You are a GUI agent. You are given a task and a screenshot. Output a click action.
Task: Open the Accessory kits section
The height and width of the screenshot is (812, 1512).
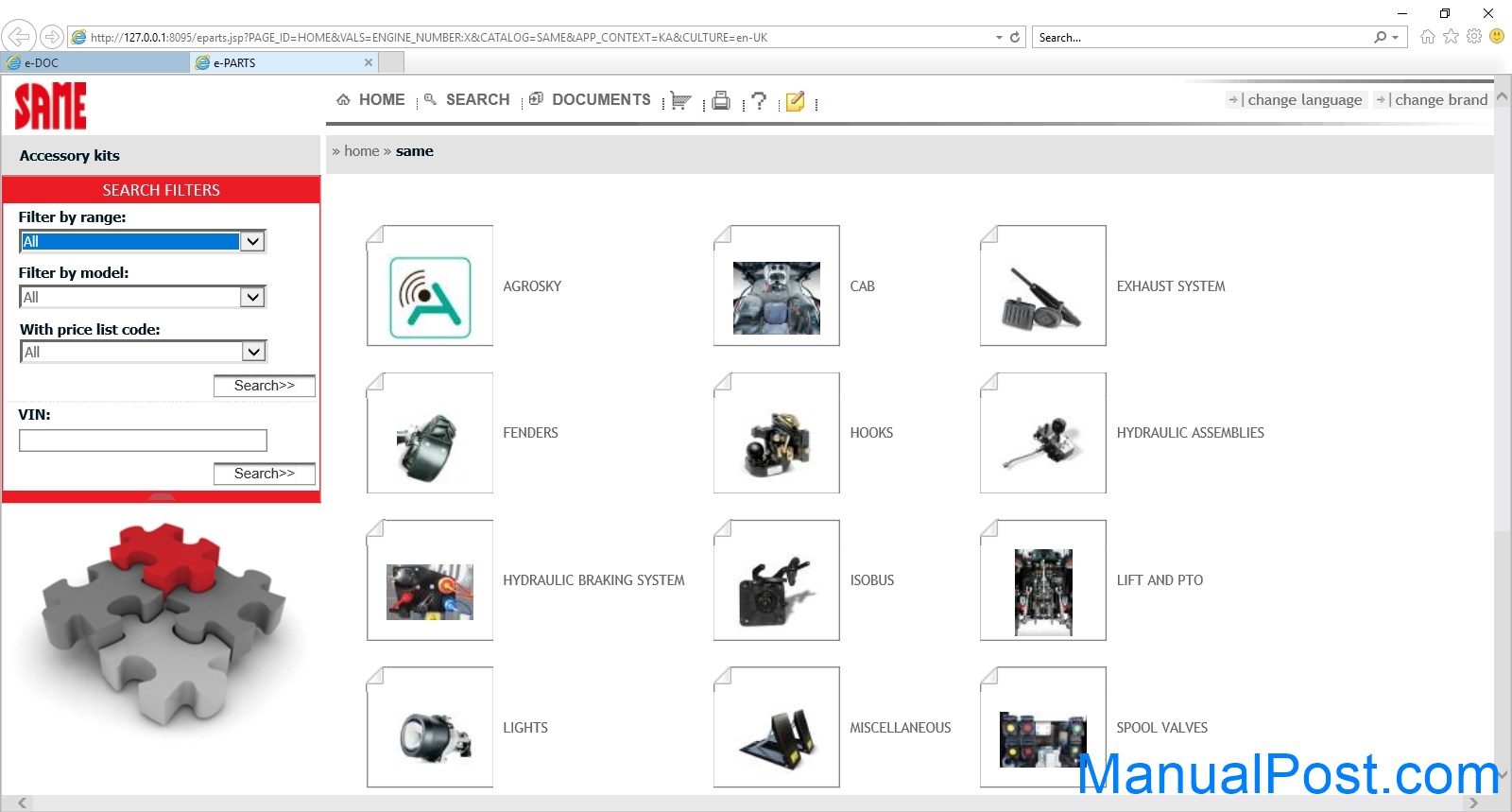(x=70, y=155)
